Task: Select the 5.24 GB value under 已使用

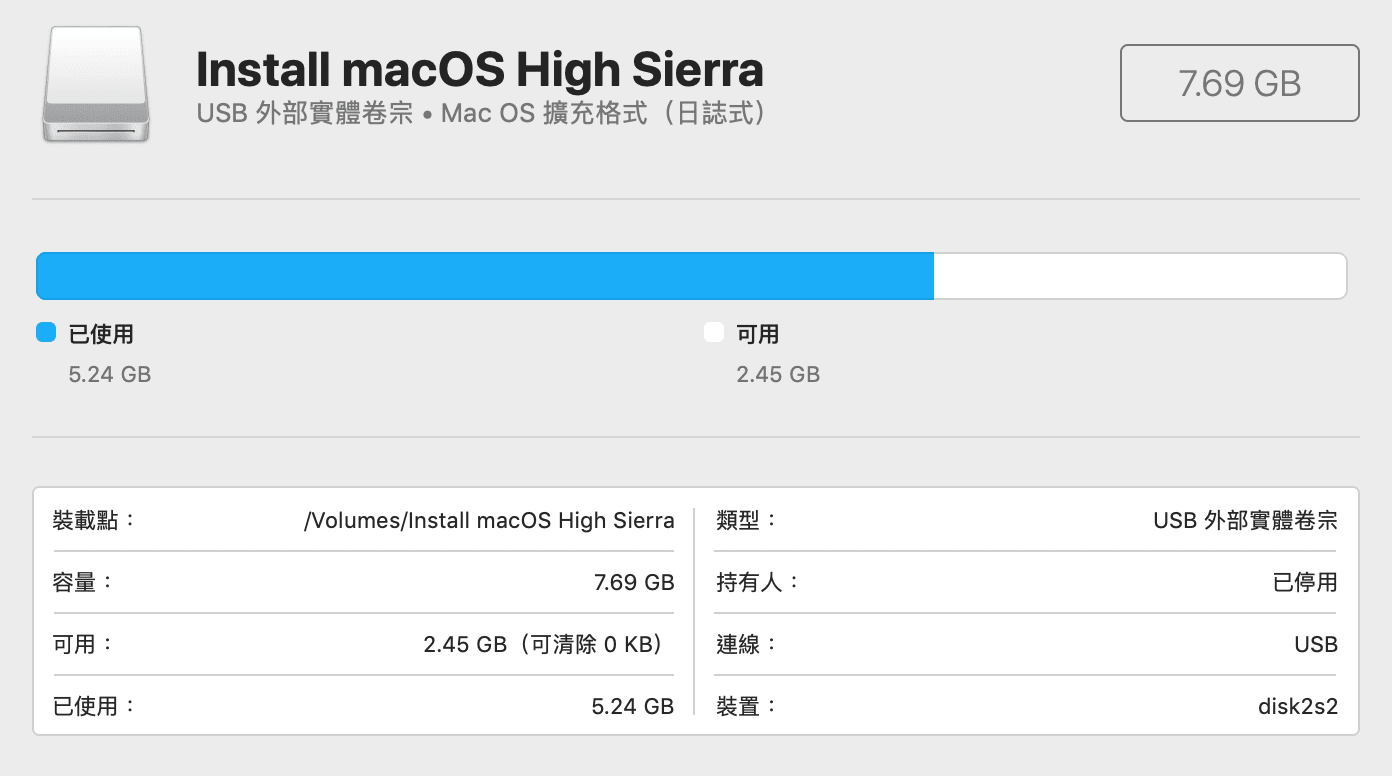Action: [110, 375]
